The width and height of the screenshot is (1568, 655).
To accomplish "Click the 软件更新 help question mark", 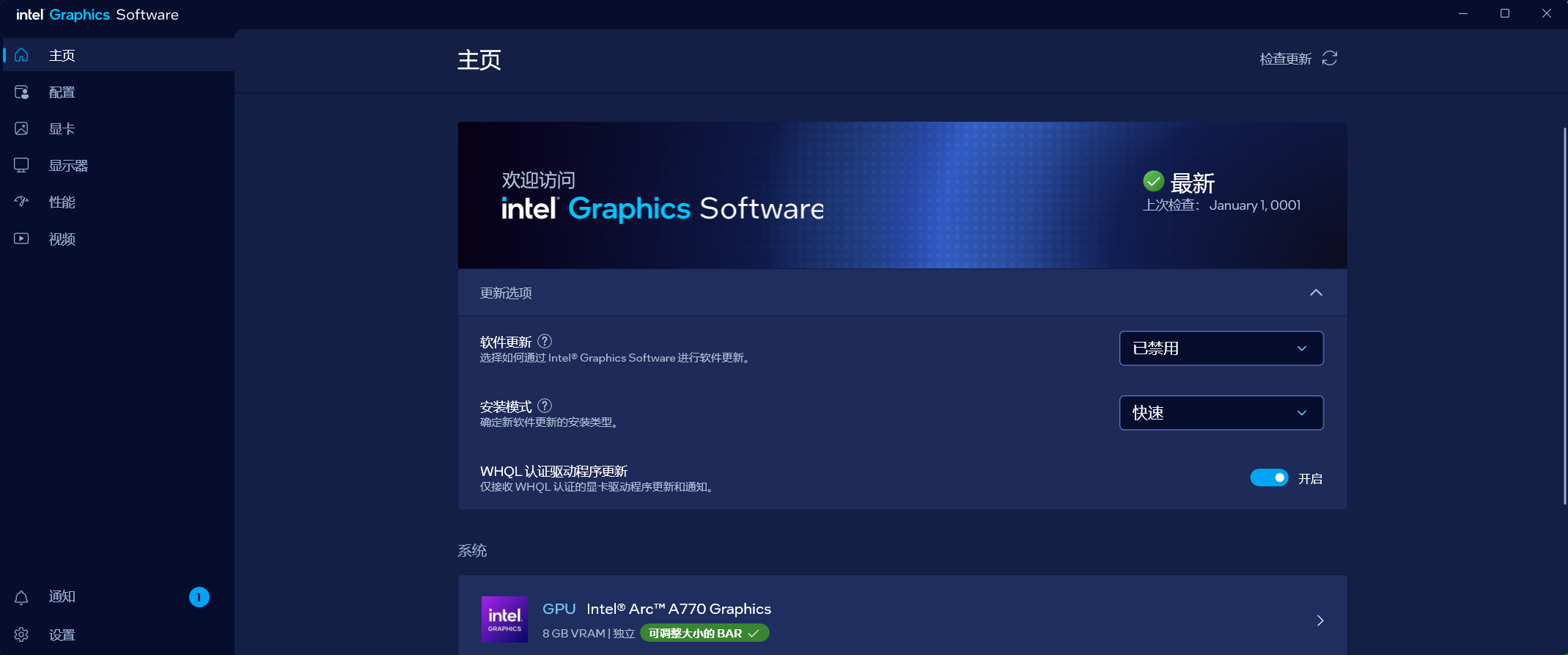I will 545,341.
